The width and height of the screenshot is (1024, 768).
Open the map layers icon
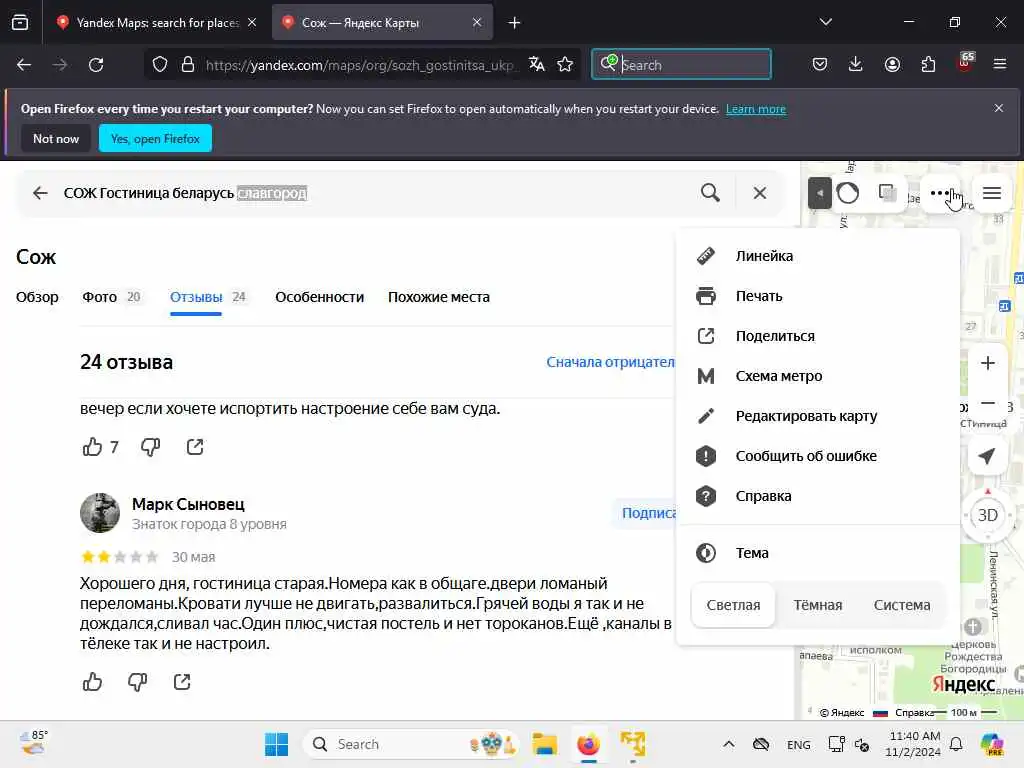[x=888, y=193]
